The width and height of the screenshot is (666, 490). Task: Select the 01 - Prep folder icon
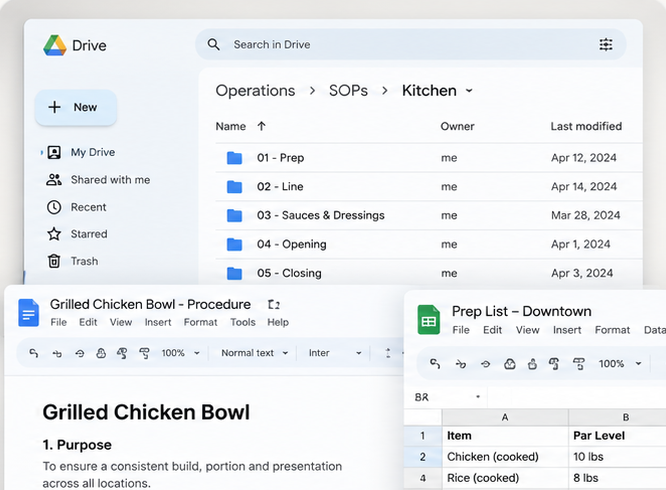(234, 158)
